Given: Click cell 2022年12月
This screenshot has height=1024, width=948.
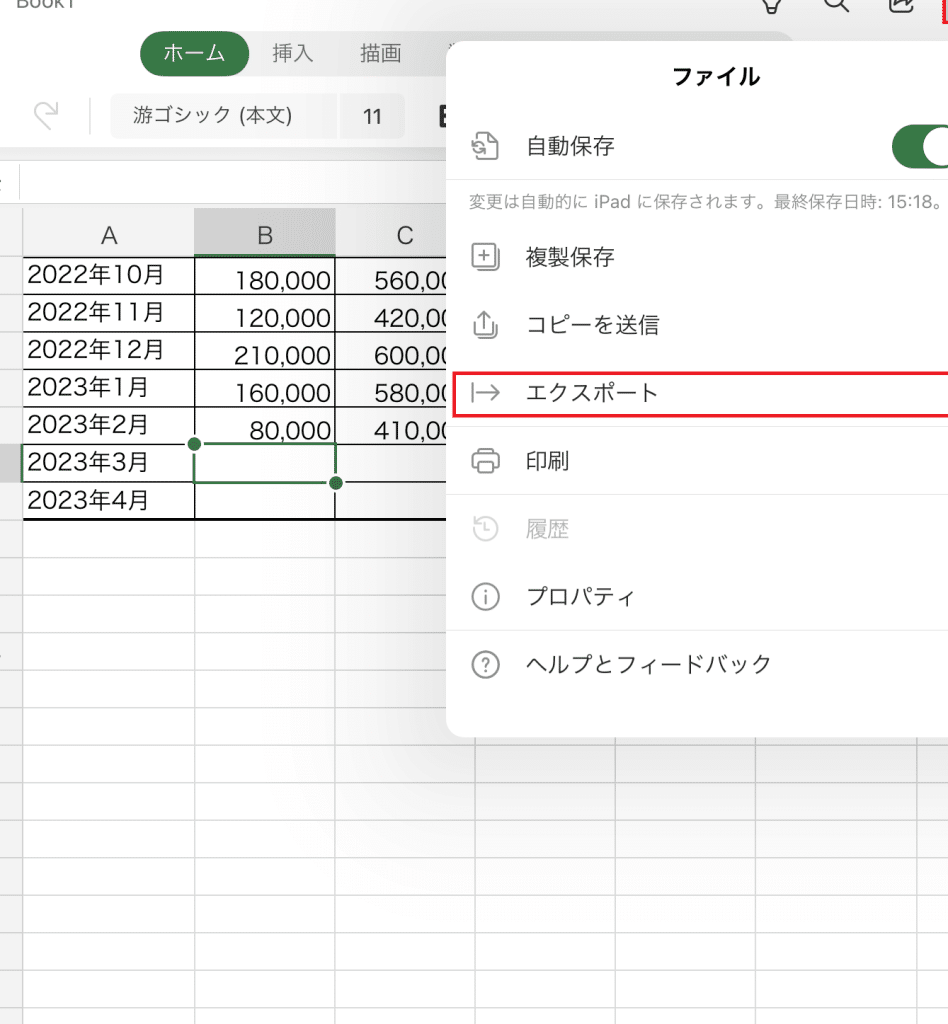Looking at the screenshot, I should point(108,351).
